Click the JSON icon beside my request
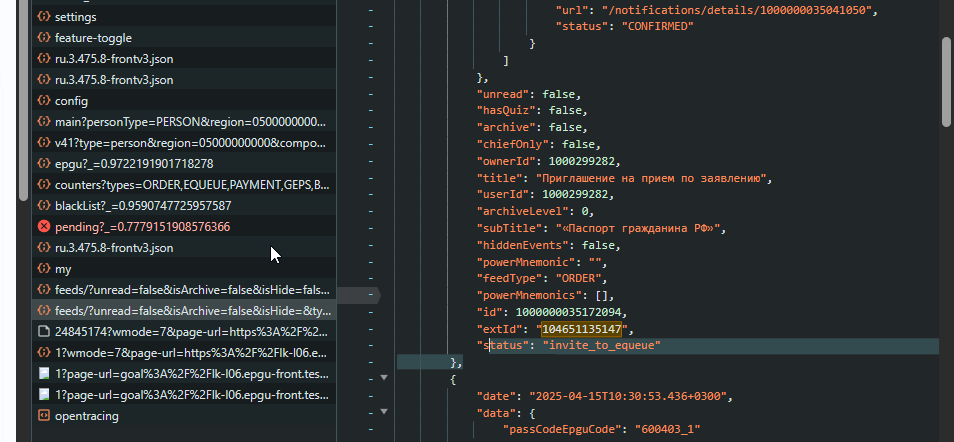This screenshot has height=442, width=954. click(x=43, y=269)
